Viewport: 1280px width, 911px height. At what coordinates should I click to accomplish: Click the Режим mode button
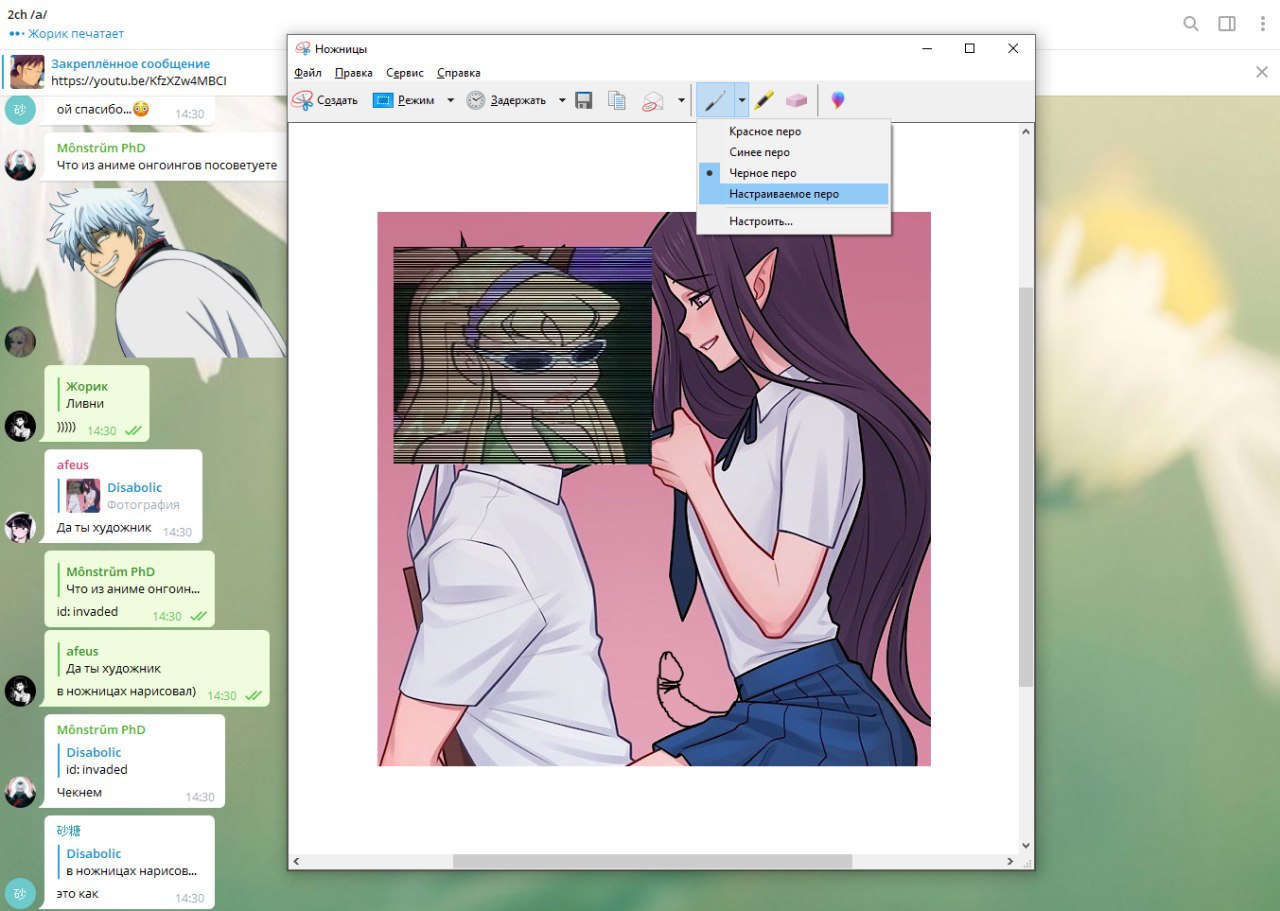click(406, 100)
